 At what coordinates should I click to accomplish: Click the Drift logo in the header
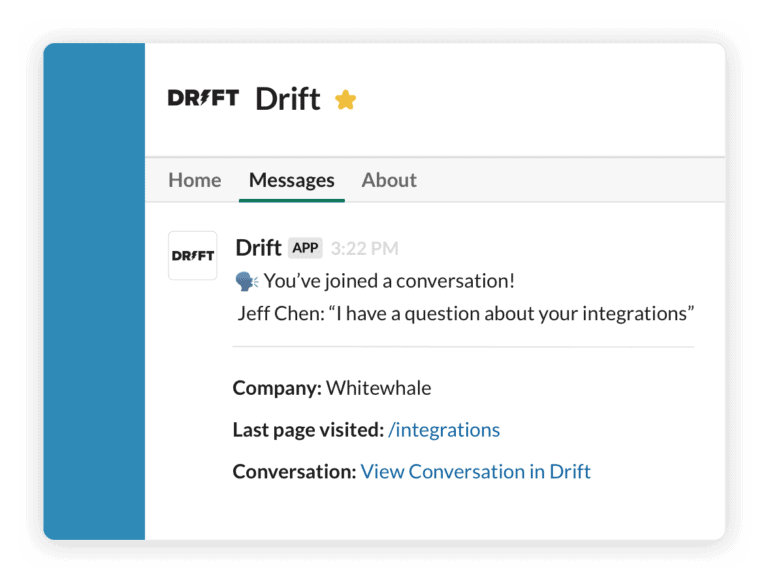click(x=203, y=98)
